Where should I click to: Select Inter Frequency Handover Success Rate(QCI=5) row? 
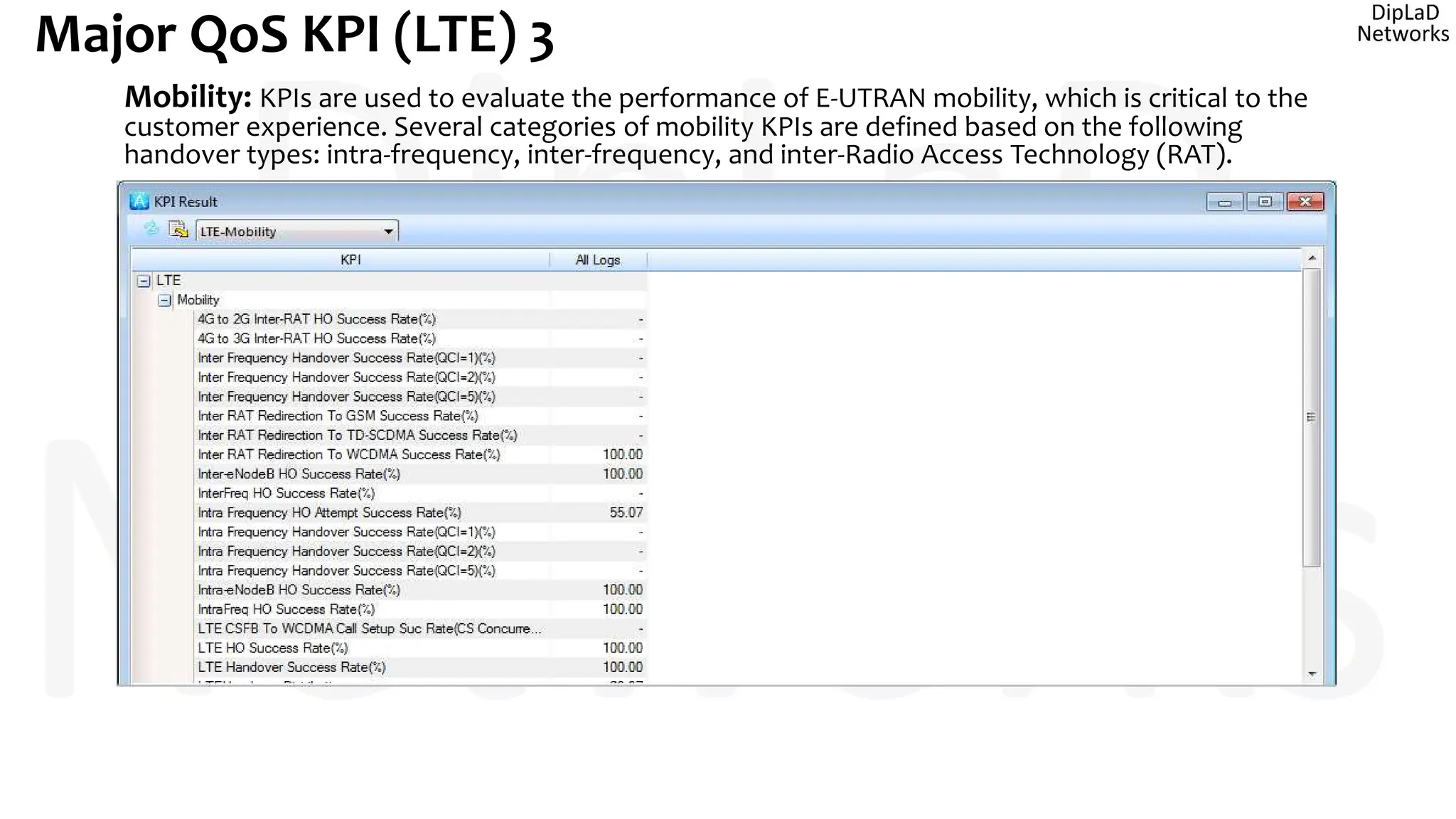tap(421, 397)
